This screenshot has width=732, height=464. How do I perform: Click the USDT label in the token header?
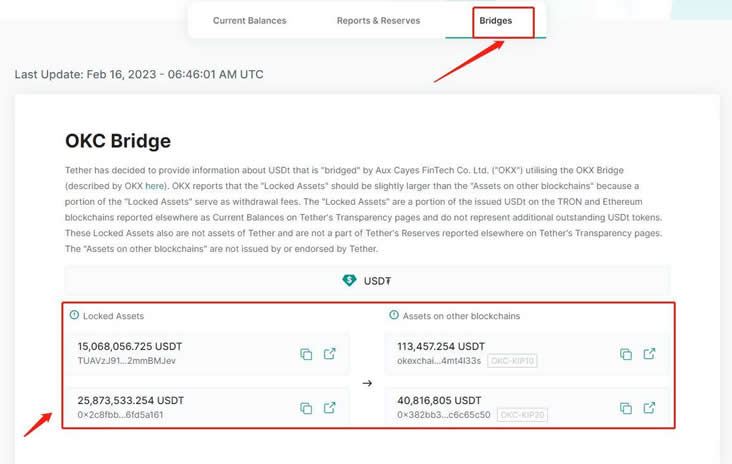point(377,281)
